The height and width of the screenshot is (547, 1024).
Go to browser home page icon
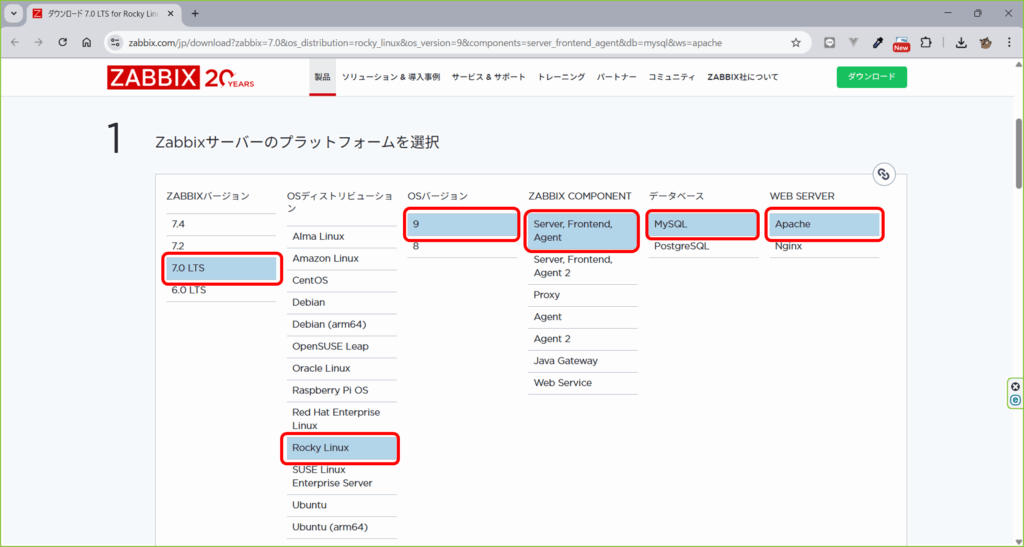(x=86, y=42)
